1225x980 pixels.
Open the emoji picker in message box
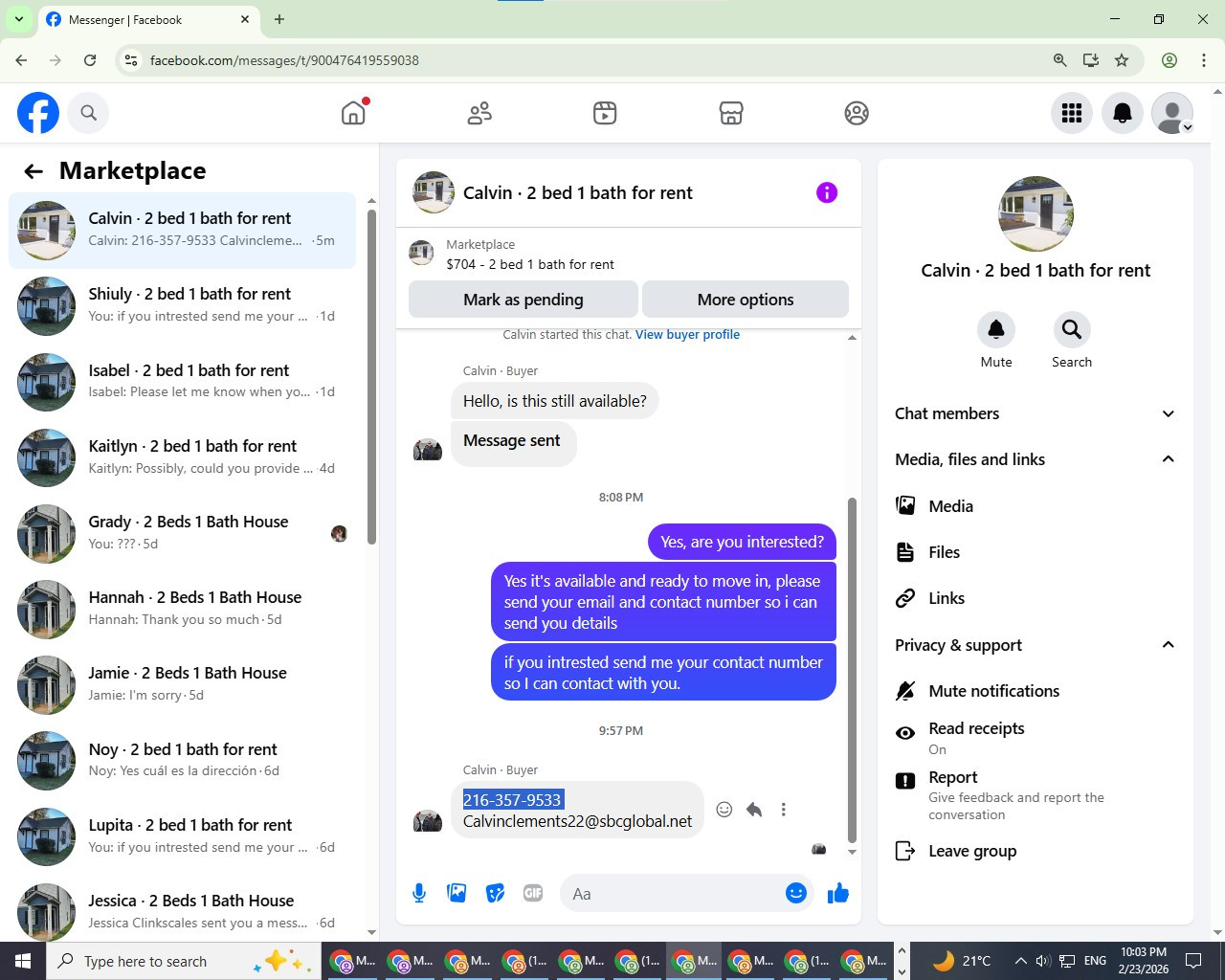(796, 893)
